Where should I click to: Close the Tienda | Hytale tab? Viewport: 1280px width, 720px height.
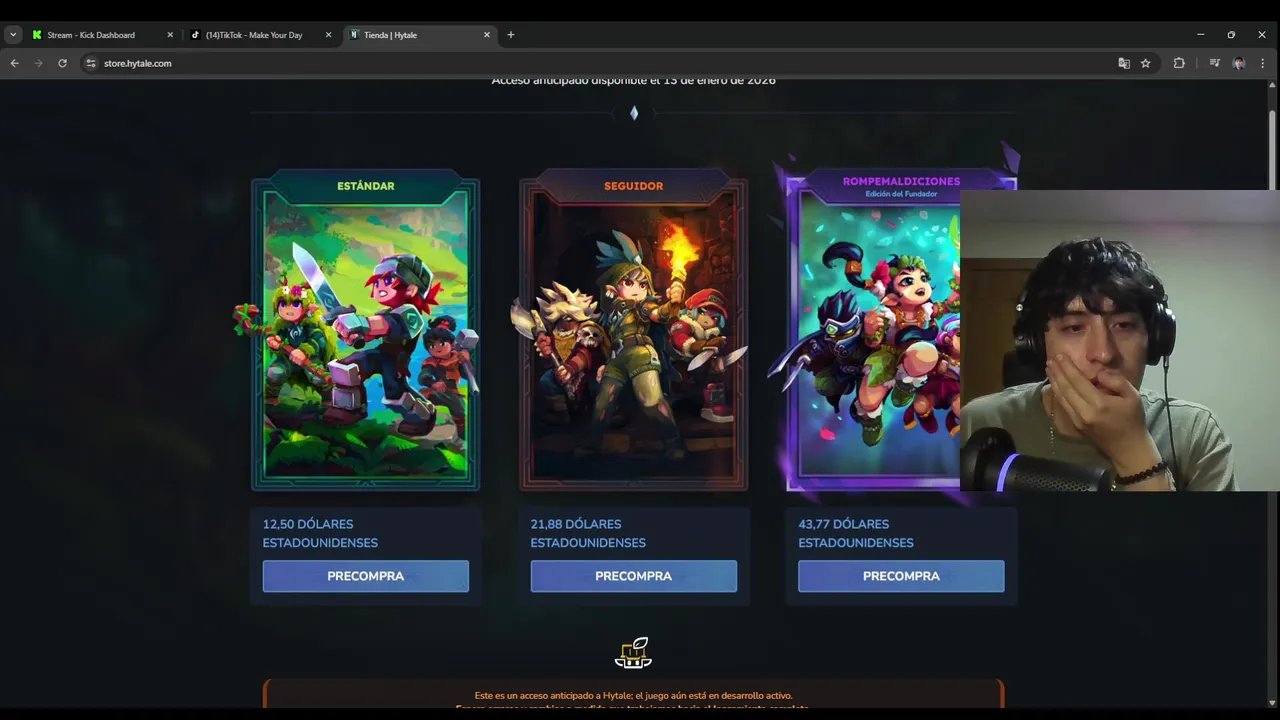tap(487, 35)
